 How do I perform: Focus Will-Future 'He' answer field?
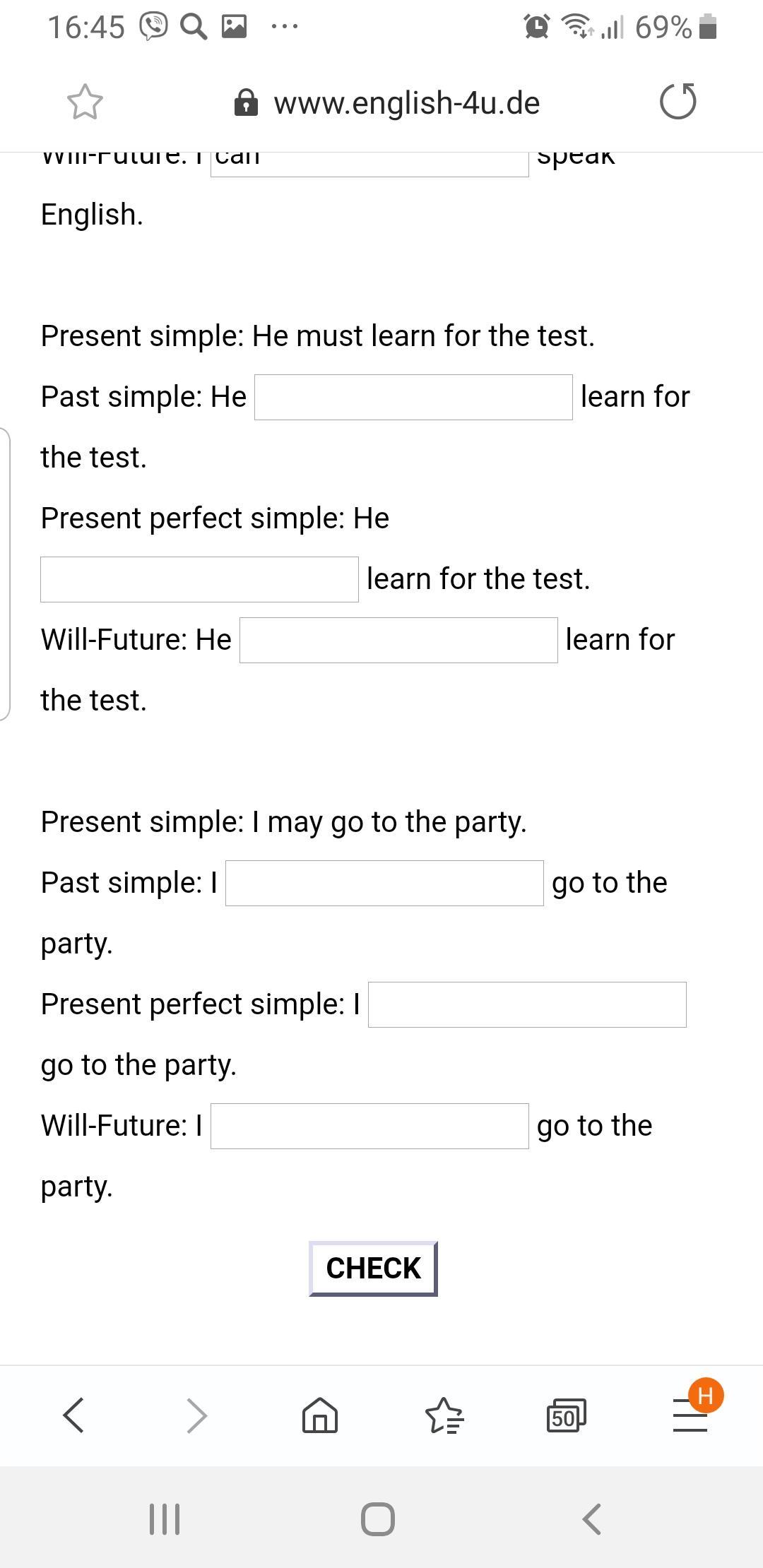[398, 641]
